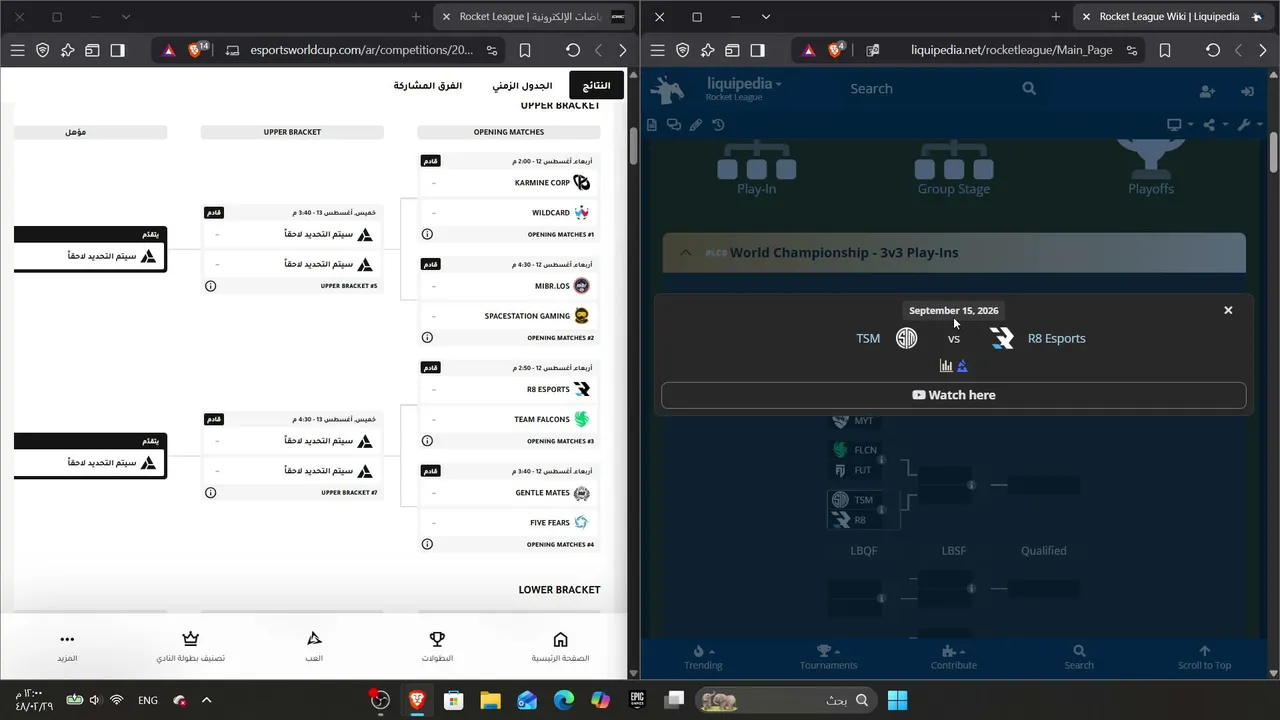This screenshot has width=1280, height=720.
Task: Click the Team Falcons team name
Action: (542, 420)
